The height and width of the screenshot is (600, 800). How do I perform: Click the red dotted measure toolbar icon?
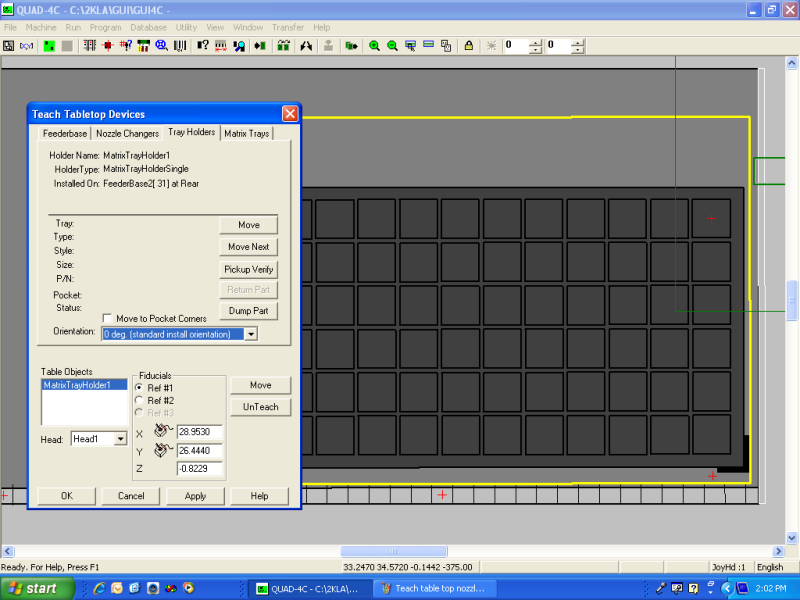[221, 46]
